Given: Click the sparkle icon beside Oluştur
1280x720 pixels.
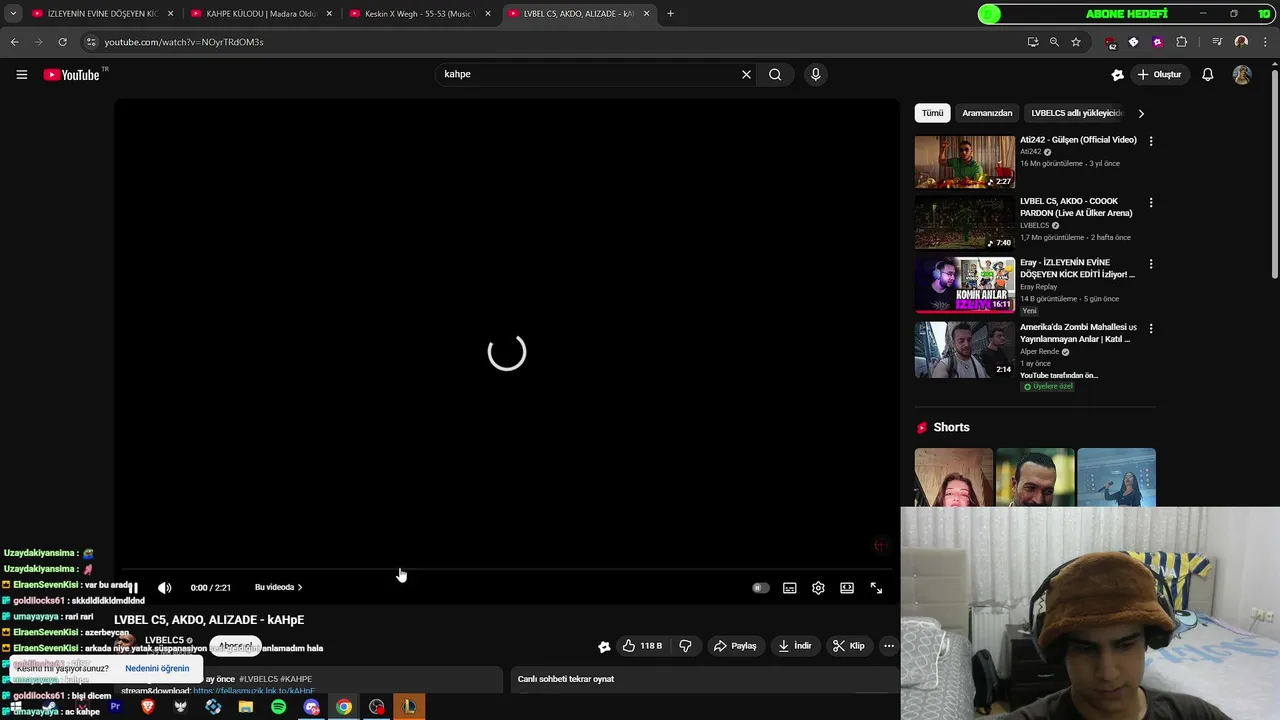Looking at the screenshot, I should click(x=1118, y=75).
